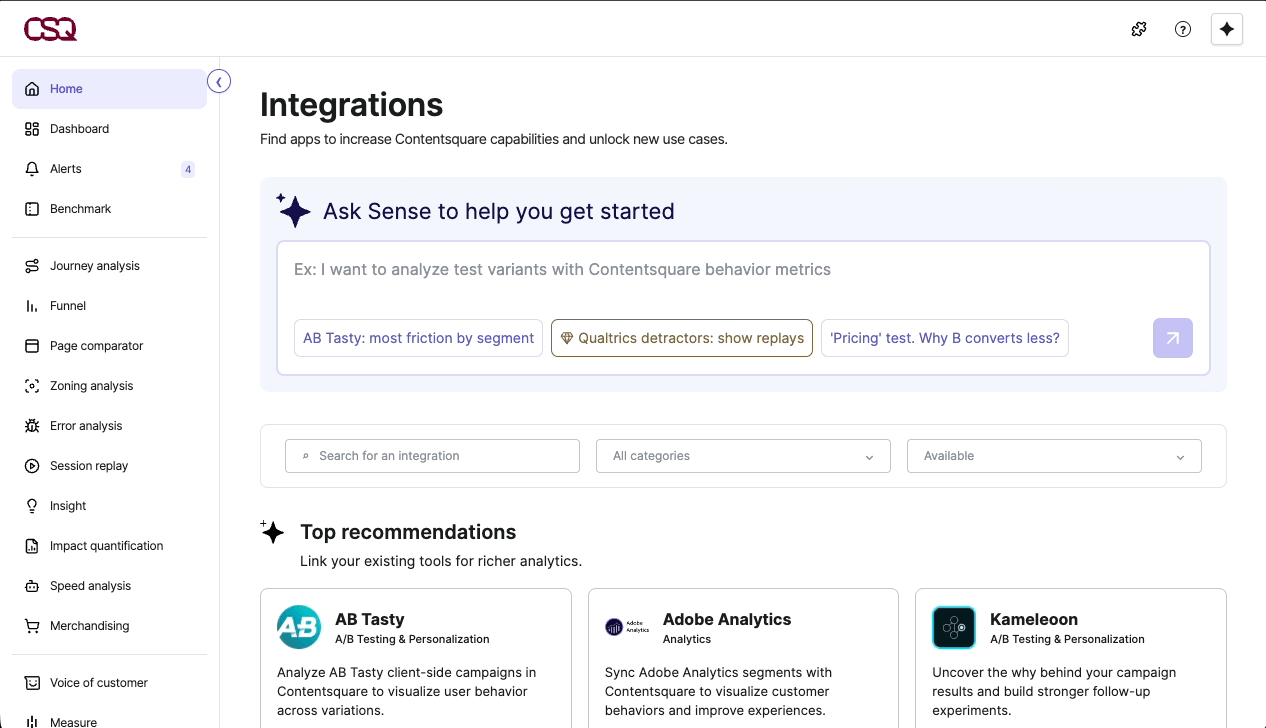Choose 'Qualtrics detractors: show replays' suggestion
Image resolution: width=1266 pixels, height=728 pixels.
point(682,338)
